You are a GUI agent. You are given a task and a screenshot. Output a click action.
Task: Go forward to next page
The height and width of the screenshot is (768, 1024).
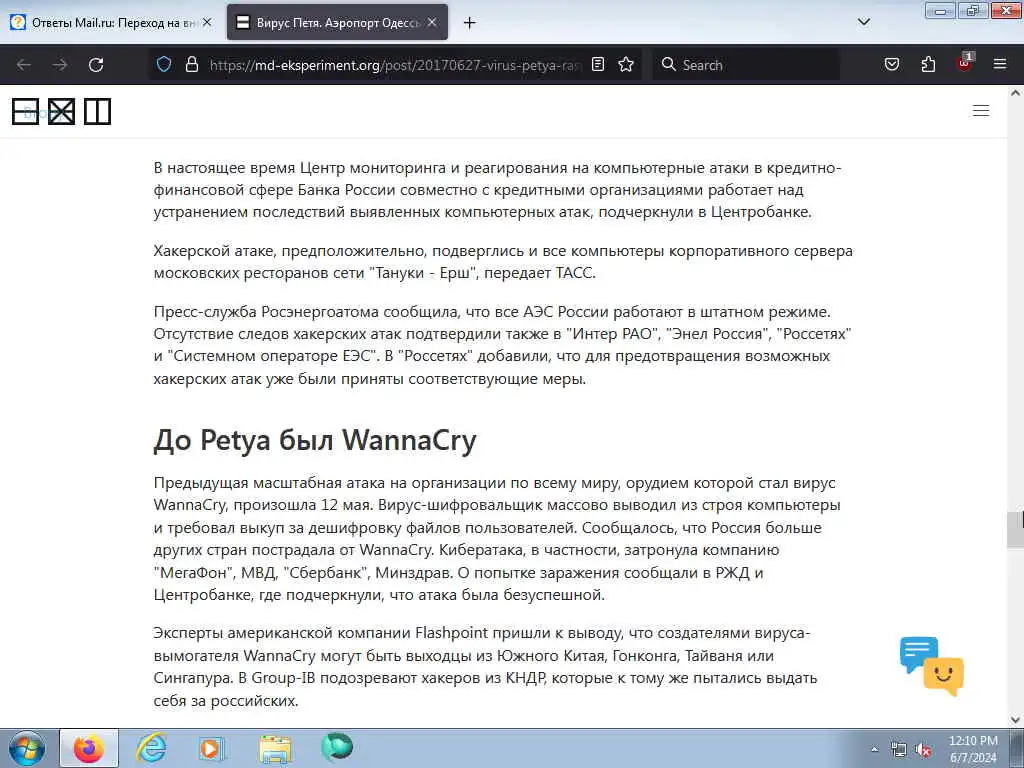click(60, 65)
